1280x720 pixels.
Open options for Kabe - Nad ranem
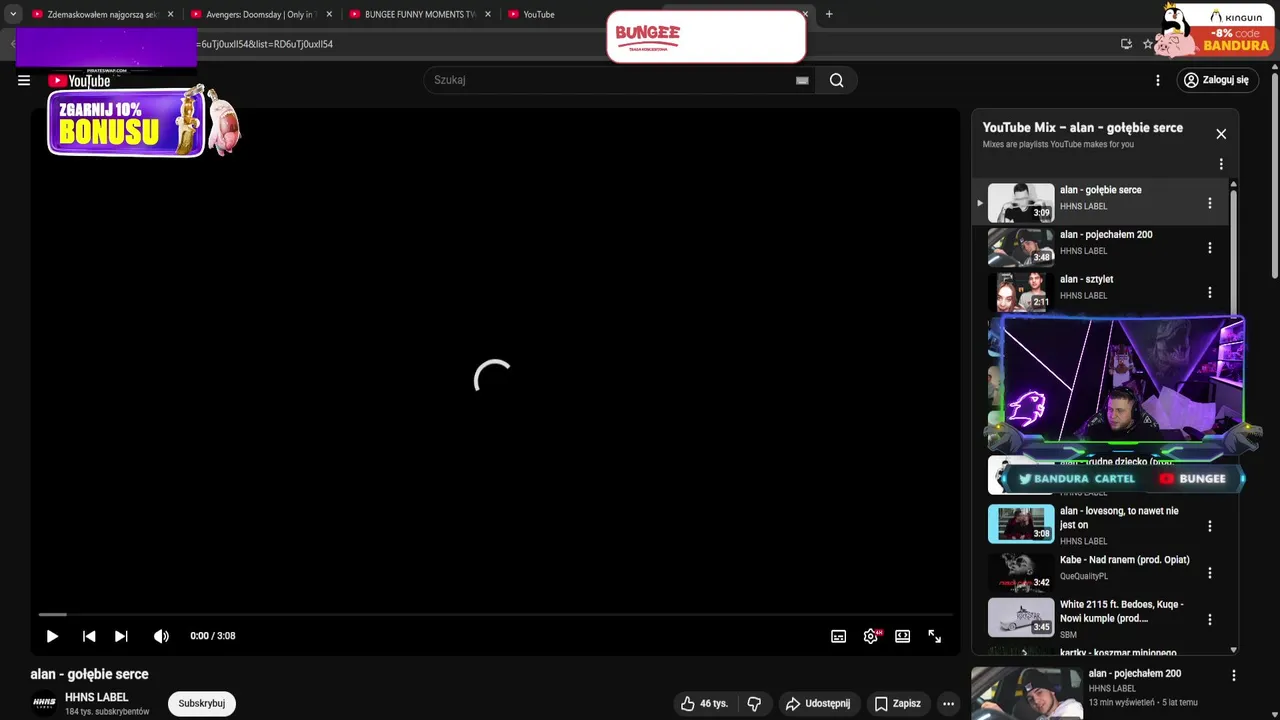pyautogui.click(x=1210, y=573)
